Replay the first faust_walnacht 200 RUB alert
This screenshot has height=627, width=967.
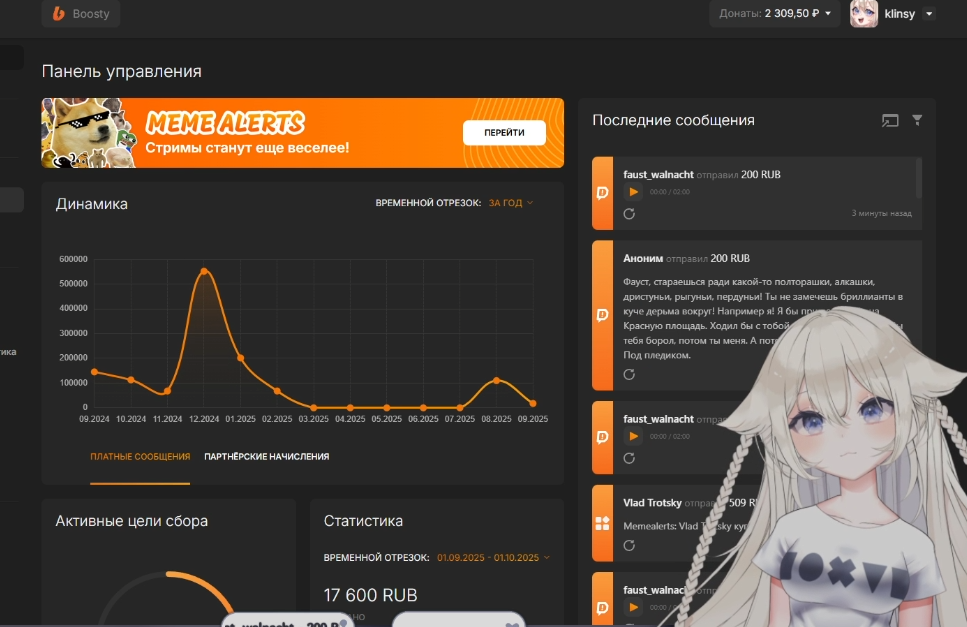[x=629, y=214]
